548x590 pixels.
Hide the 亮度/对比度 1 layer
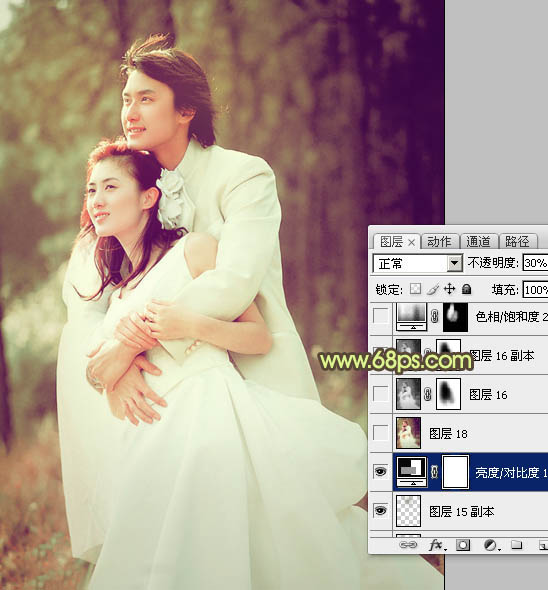click(381, 471)
